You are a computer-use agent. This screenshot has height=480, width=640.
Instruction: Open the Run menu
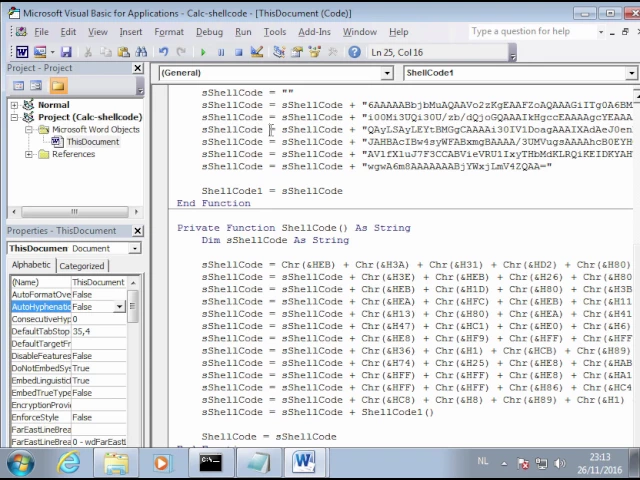[243, 32]
